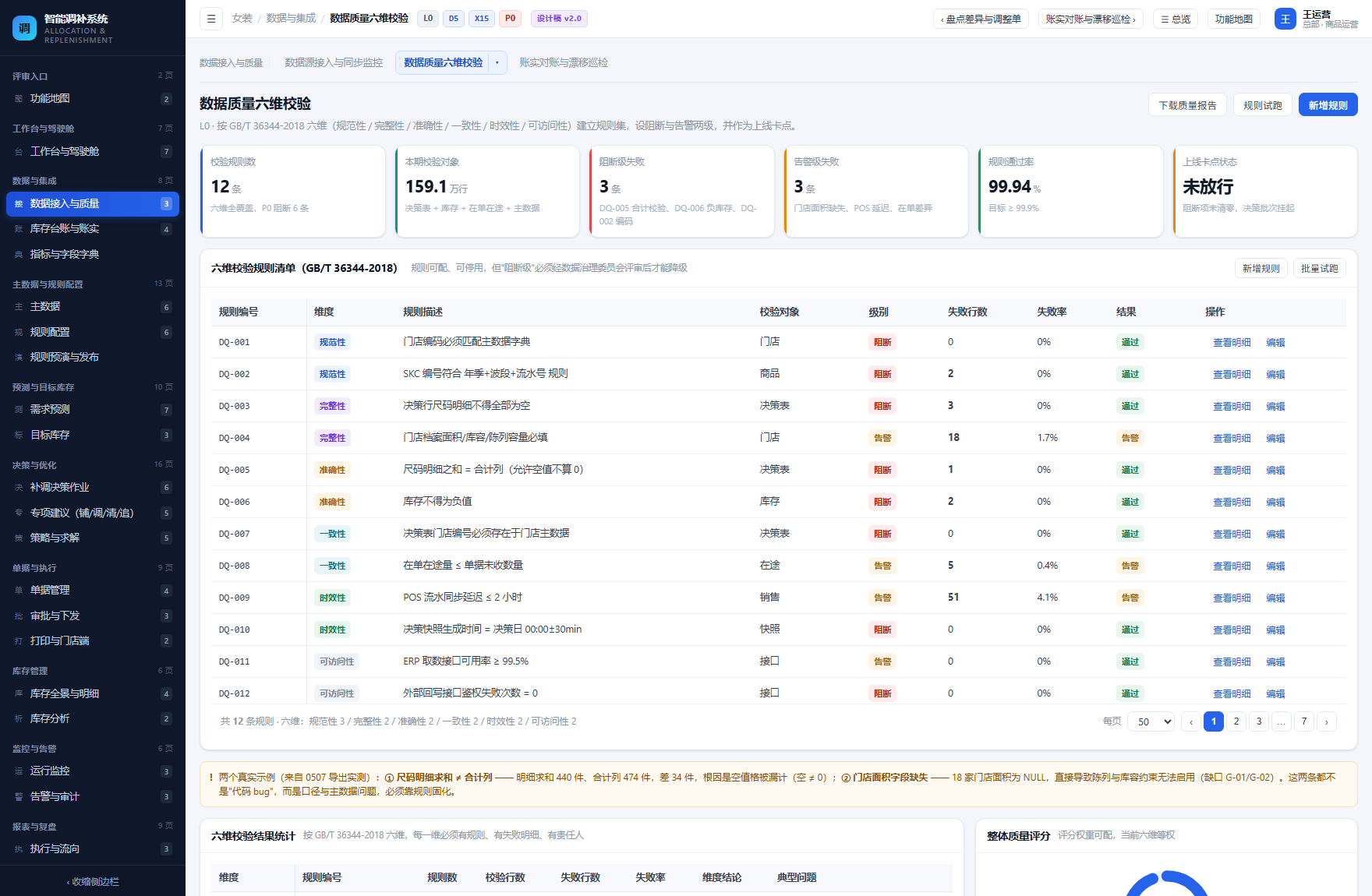Open 补调决策作业 sidebar item
The width and height of the screenshot is (1372, 896).
pos(93,488)
